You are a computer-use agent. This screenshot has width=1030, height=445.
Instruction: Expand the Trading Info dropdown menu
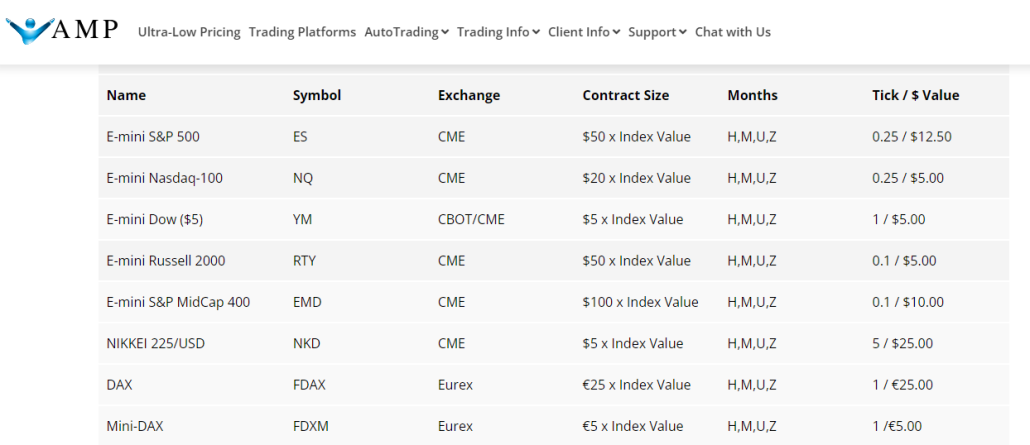pyautogui.click(x=498, y=32)
